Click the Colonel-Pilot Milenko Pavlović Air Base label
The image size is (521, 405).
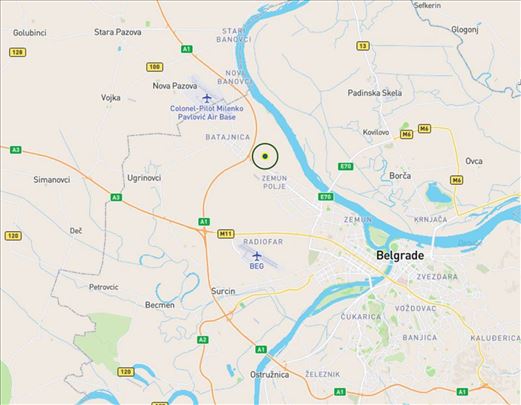coord(207,113)
